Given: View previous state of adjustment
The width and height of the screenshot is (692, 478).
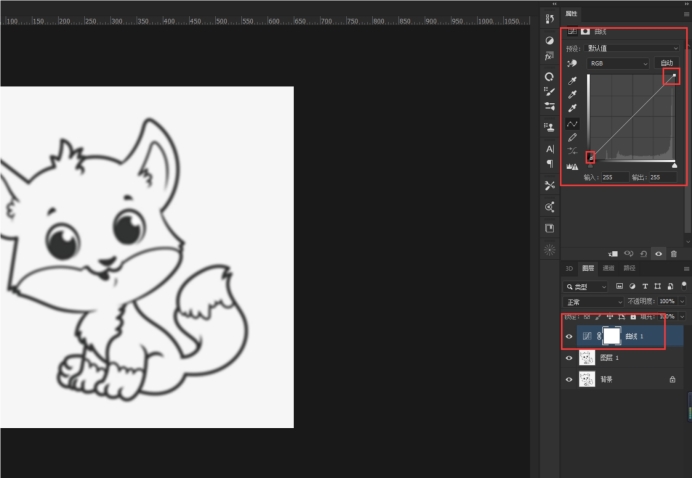Looking at the screenshot, I should click(x=628, y=254).
